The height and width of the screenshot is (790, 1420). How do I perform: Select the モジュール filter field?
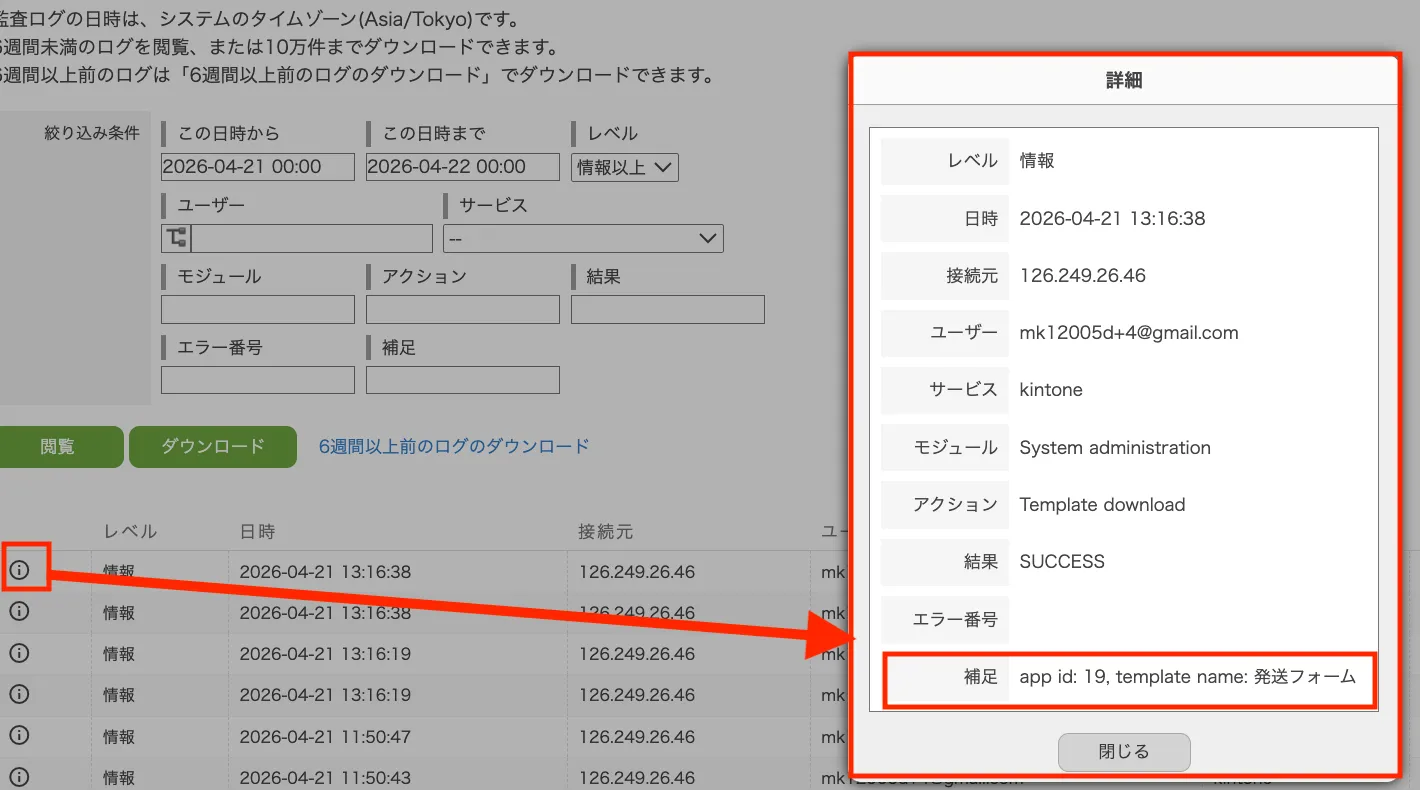[x=257, y=309]
